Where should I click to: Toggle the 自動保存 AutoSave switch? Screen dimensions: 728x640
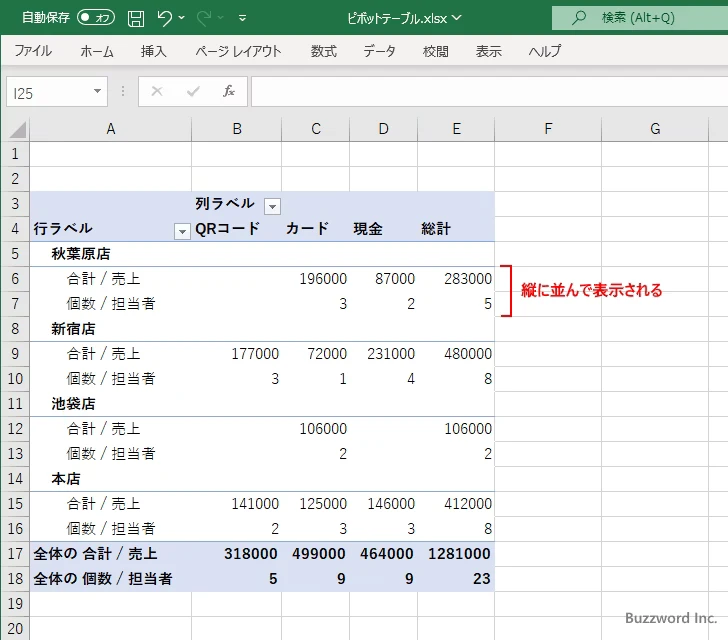(96, 18)
